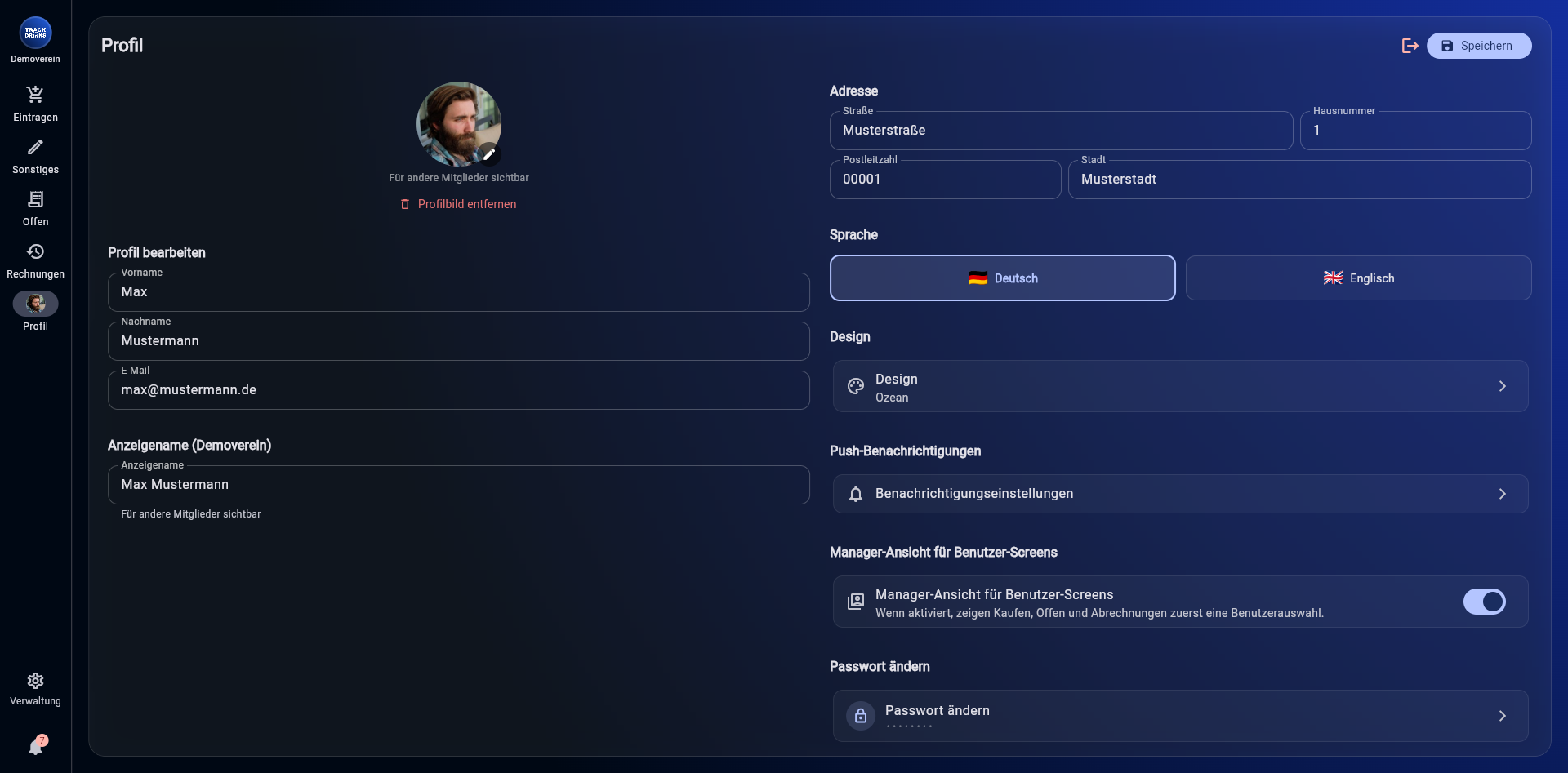Click the Manager-Ansicht screen icon

(x=855, y=602)
